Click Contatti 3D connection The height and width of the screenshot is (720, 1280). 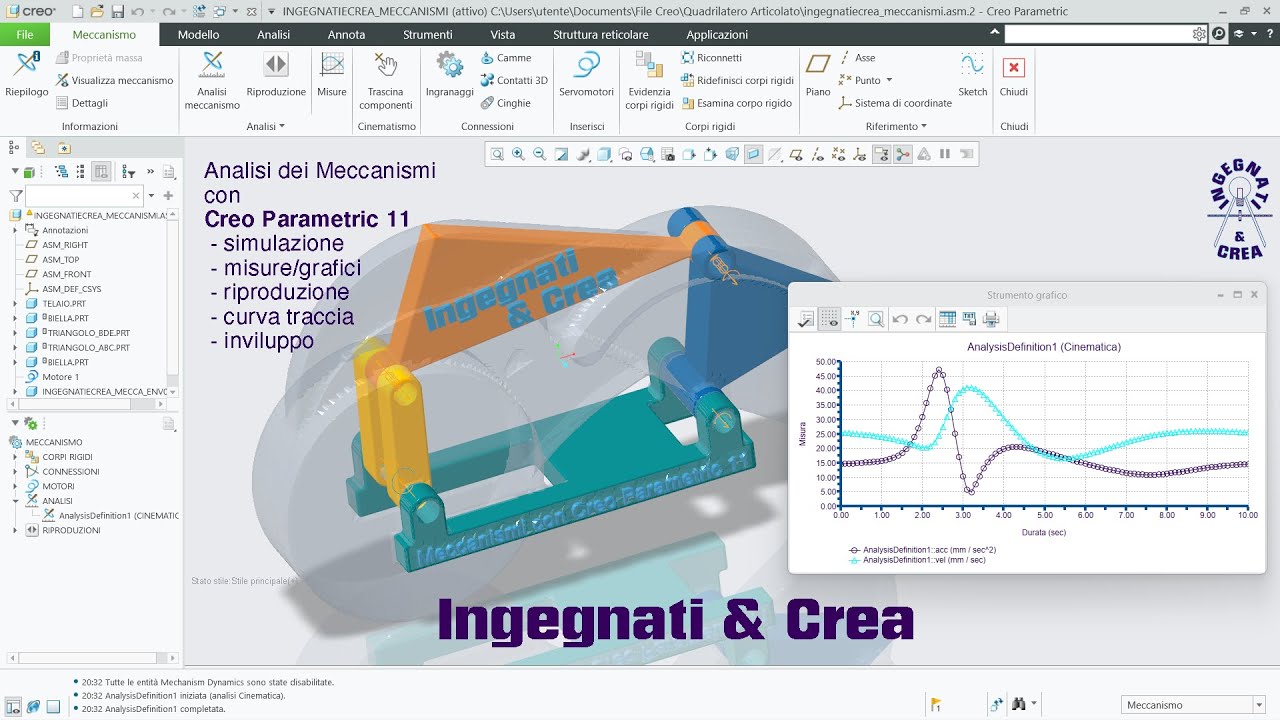(513, 80)
